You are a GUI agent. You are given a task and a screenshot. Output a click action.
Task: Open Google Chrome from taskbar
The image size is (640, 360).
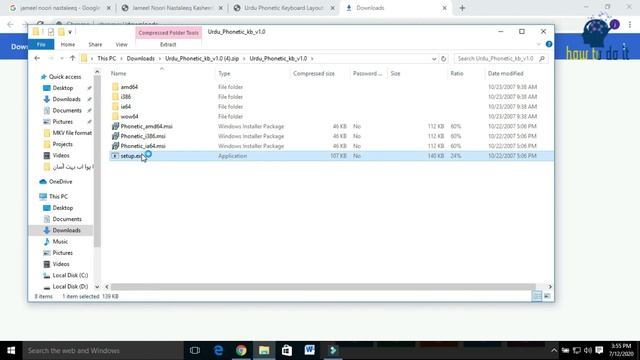[x=241, y=350]
